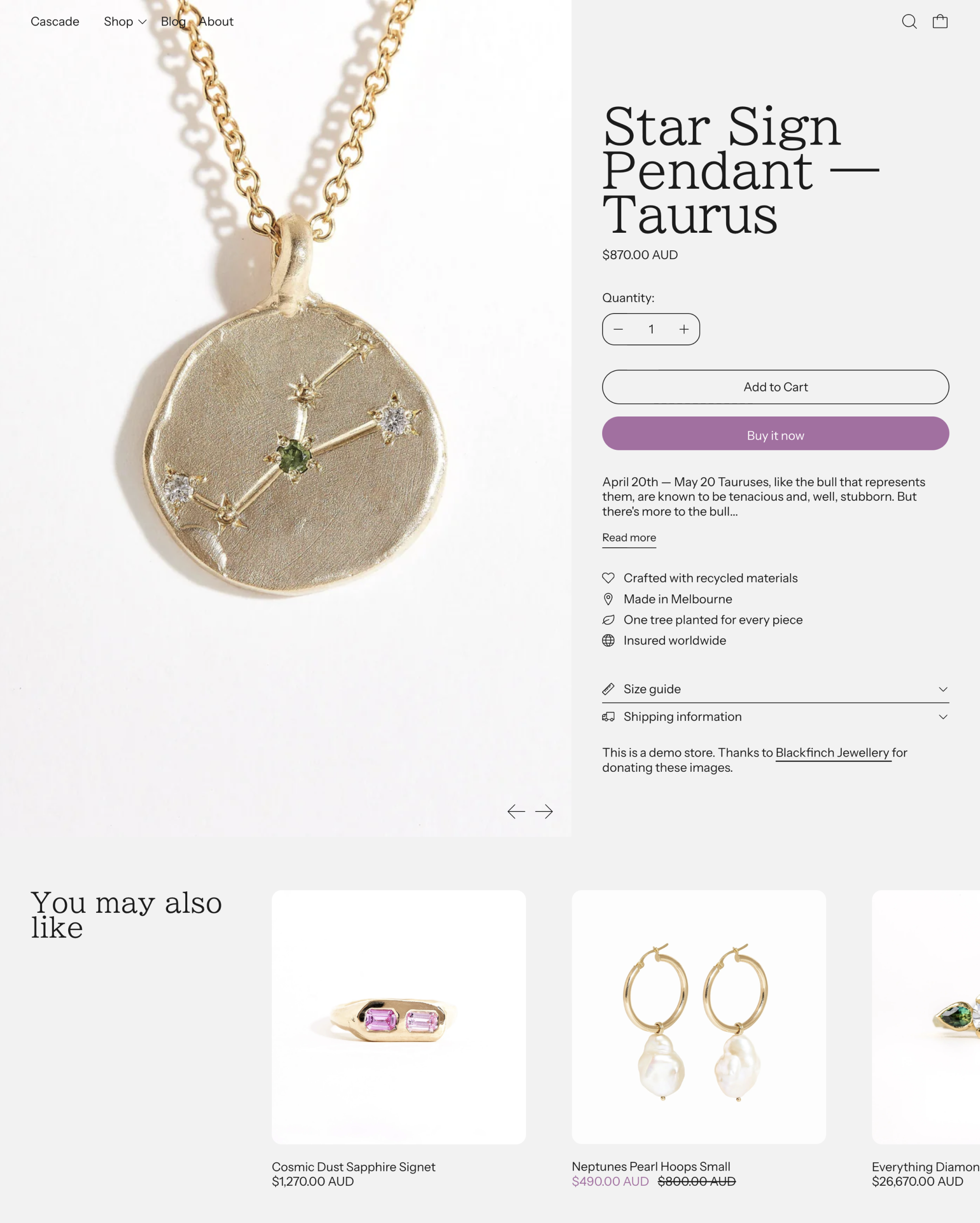The height and width of the screenshot is (1223, 980).
Task: Increase quantity with the plus icon
Action: pos(684,329)
